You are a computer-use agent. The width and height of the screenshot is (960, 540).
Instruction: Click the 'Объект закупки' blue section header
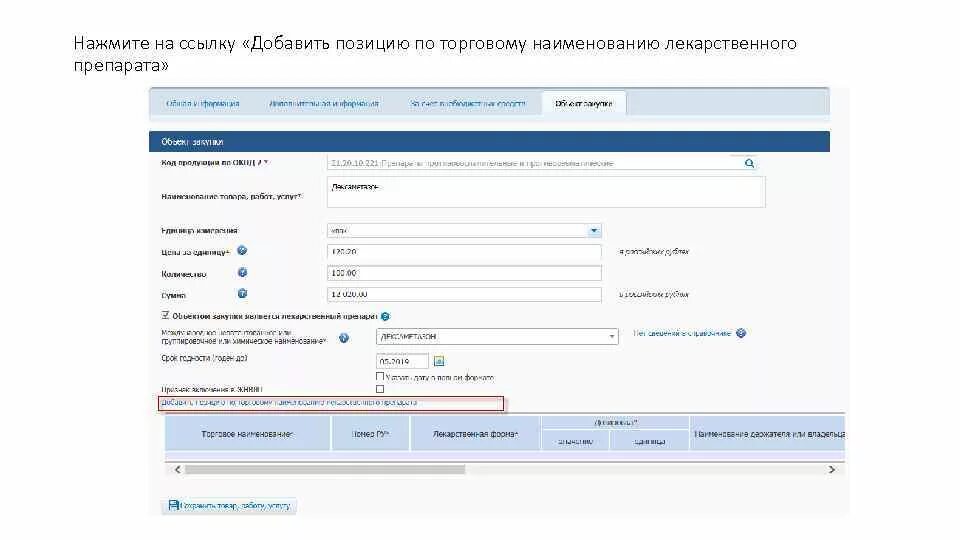pyautogui.click(x=489, y=141)
